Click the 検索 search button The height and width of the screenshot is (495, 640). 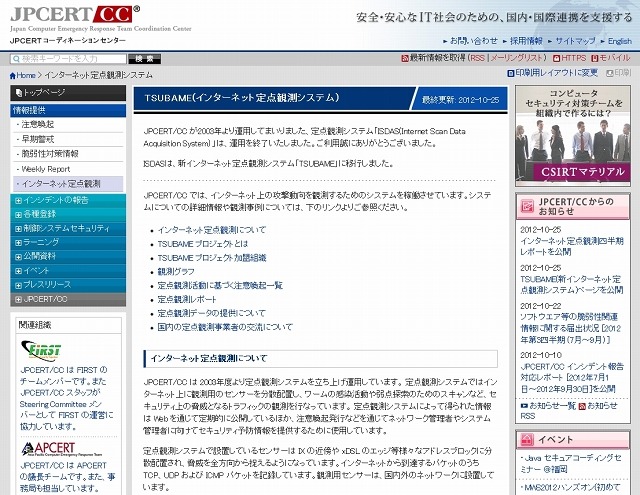144,59
